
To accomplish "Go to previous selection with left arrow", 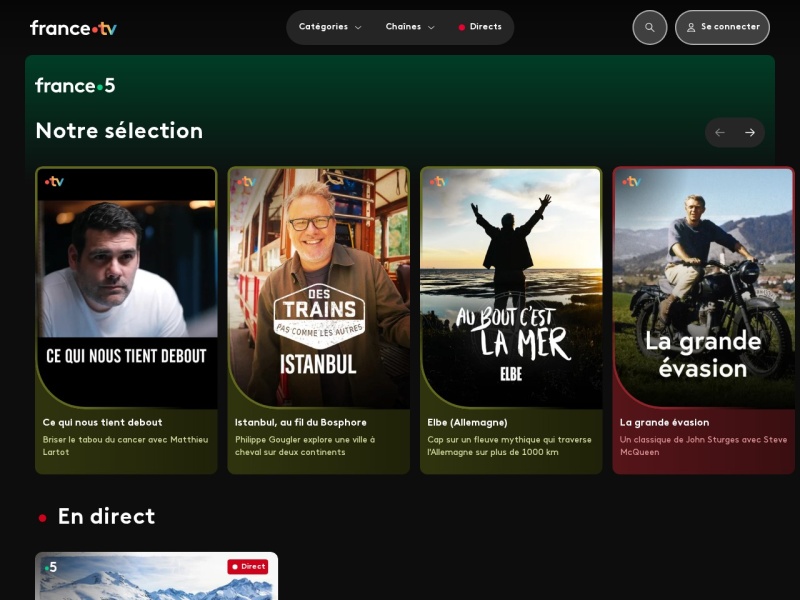I will coord(720,133).
